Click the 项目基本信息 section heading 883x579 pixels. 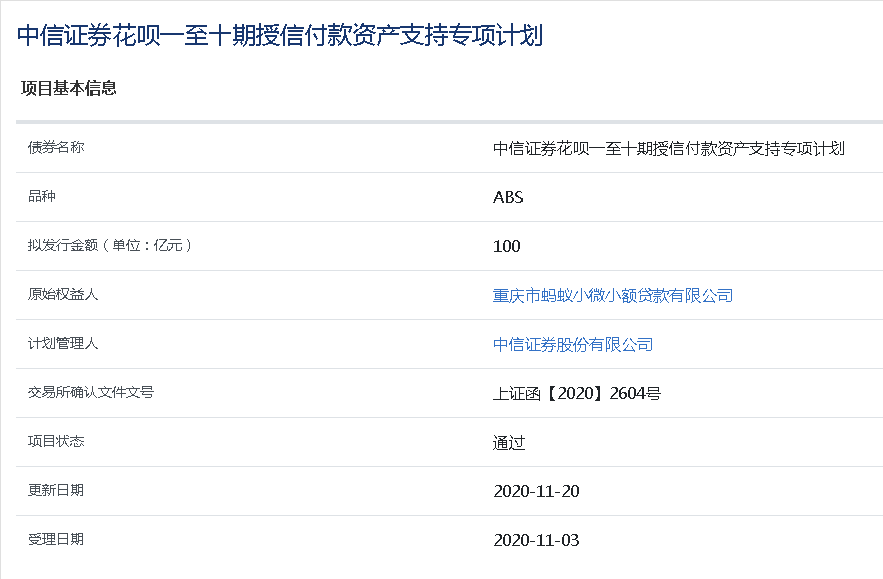(x=69, y=88)
